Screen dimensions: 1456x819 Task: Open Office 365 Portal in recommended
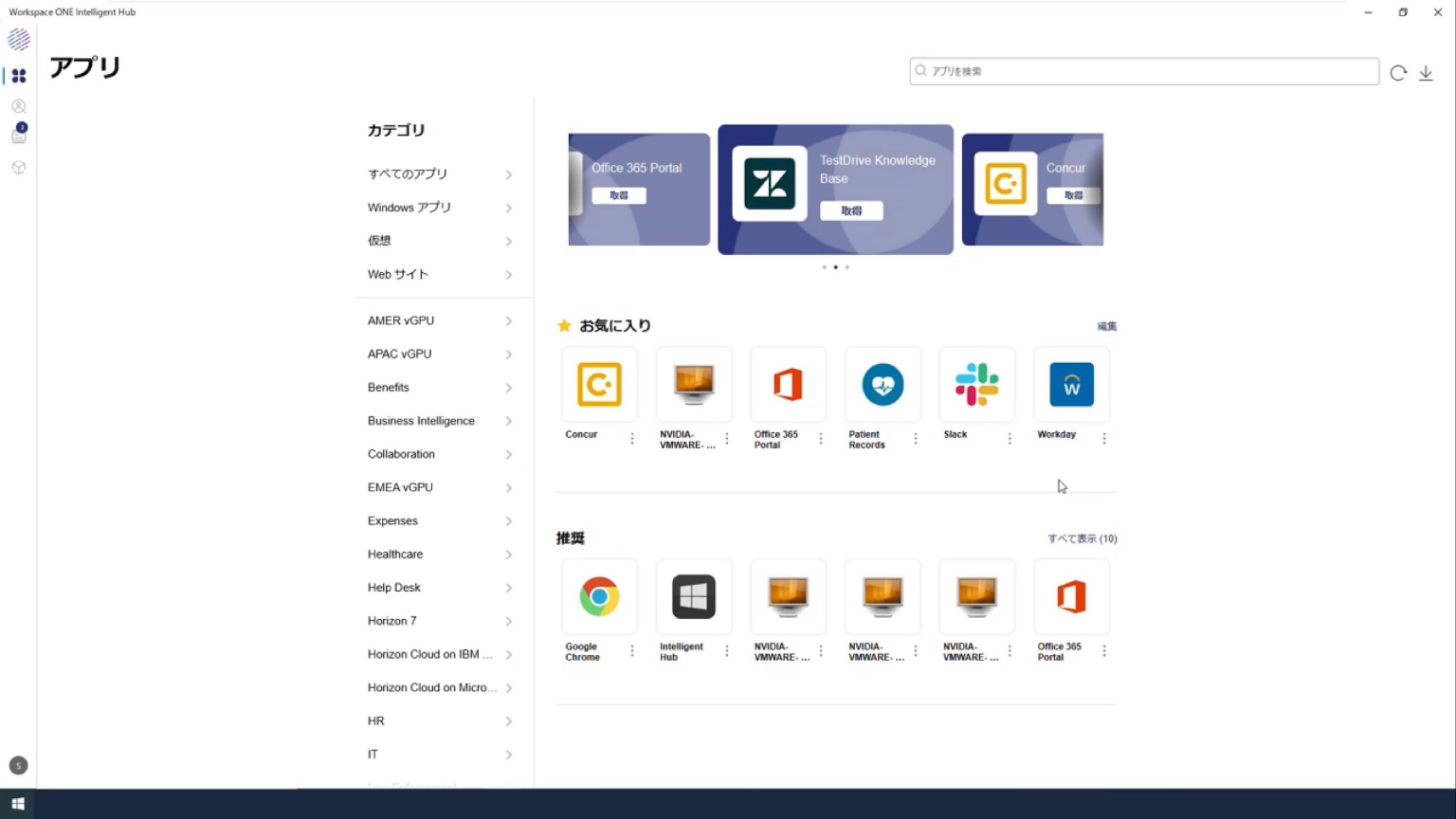tap(1071, 597)
